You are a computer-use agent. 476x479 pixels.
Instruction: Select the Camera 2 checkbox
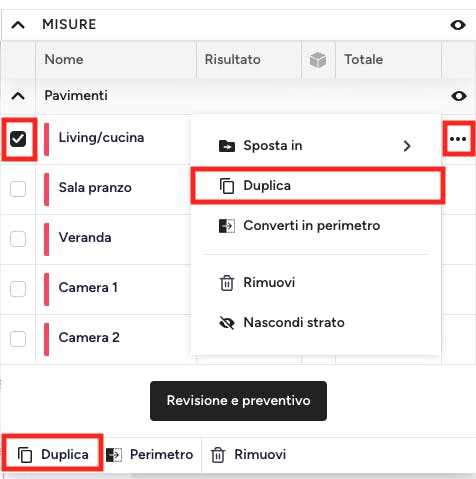pyautogui.click(x=18, y=339)
